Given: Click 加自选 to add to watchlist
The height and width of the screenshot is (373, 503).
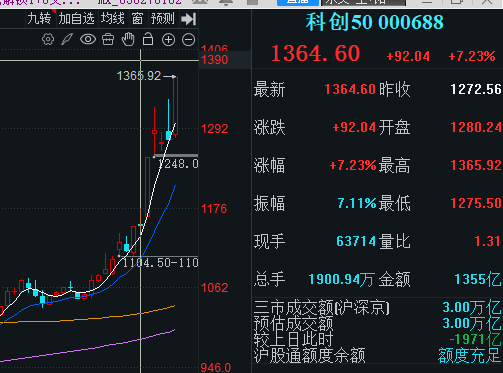Looking at the screenshot, I should (x=77, y=19).
